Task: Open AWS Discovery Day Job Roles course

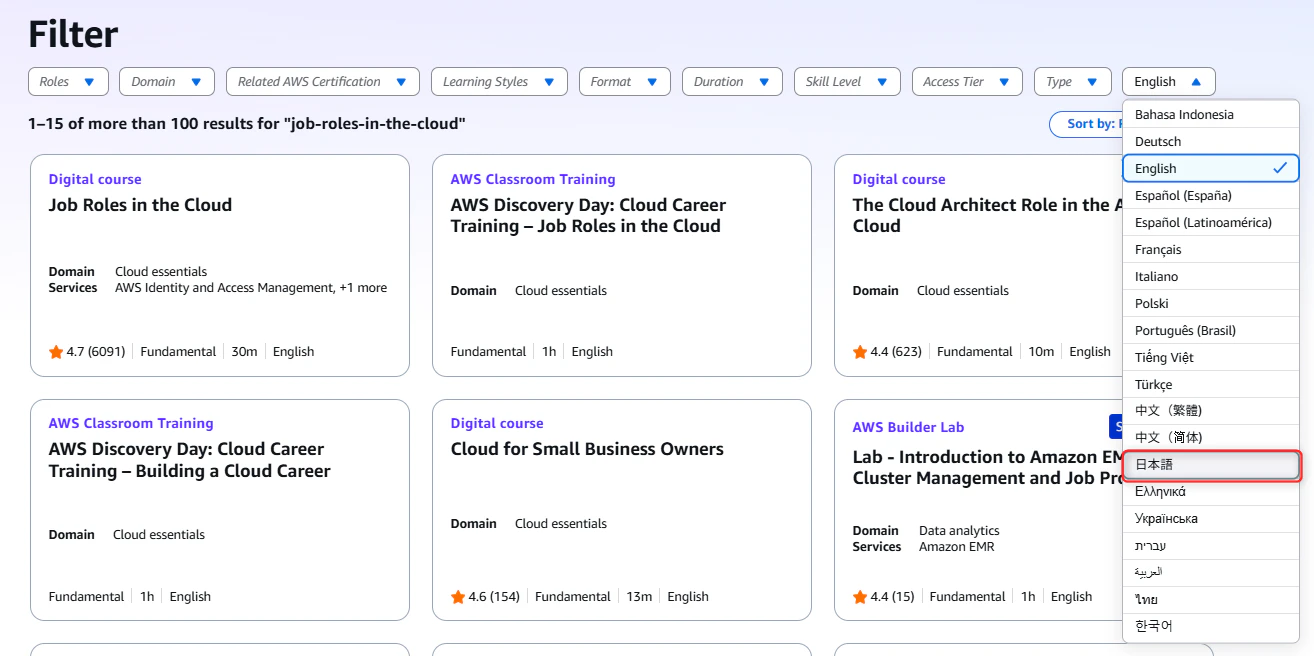Action: coord(588,216)
